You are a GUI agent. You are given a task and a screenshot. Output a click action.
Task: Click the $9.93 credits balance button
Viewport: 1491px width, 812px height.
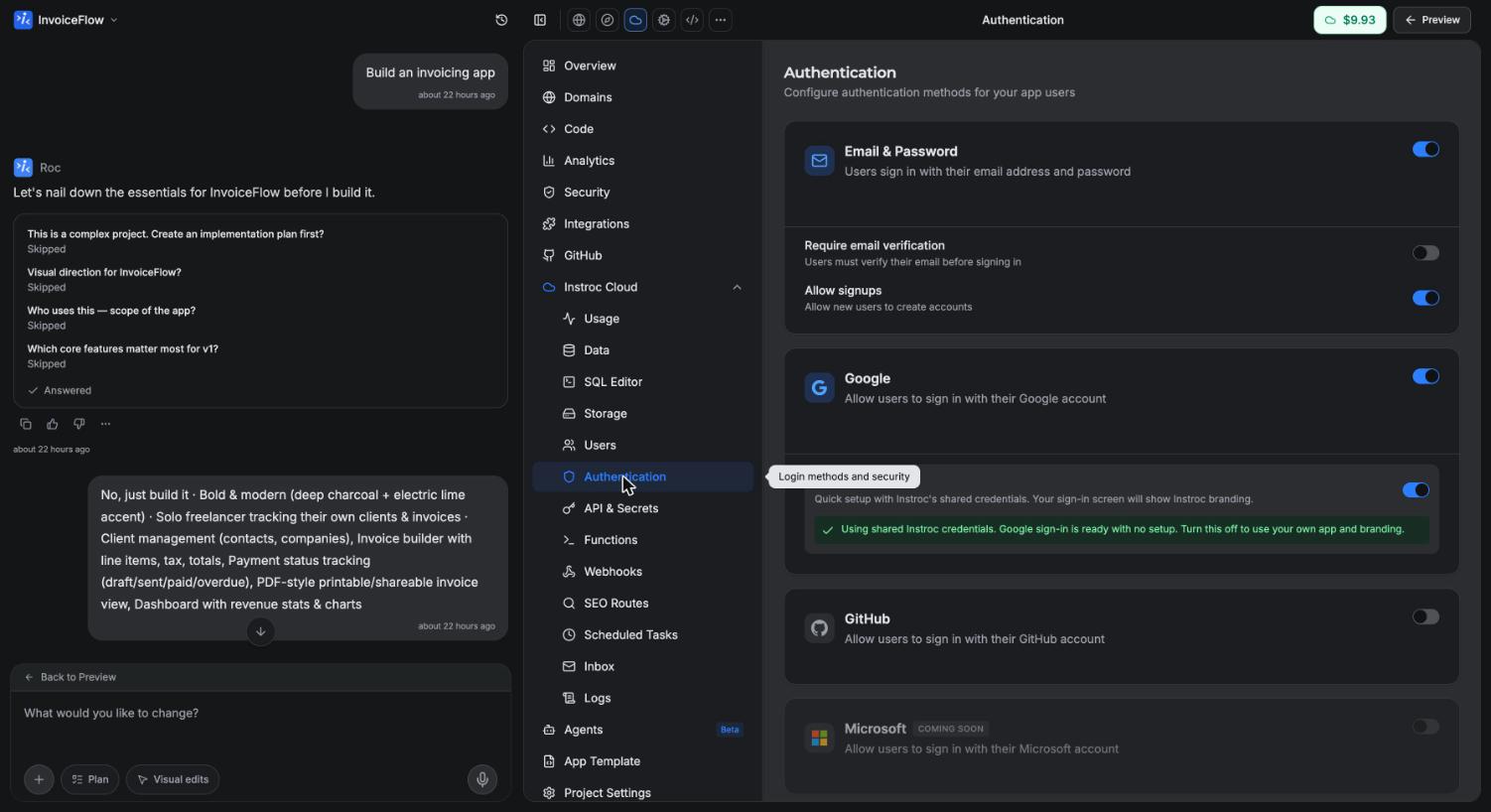pyautogui.click(x=1350, y=20)
